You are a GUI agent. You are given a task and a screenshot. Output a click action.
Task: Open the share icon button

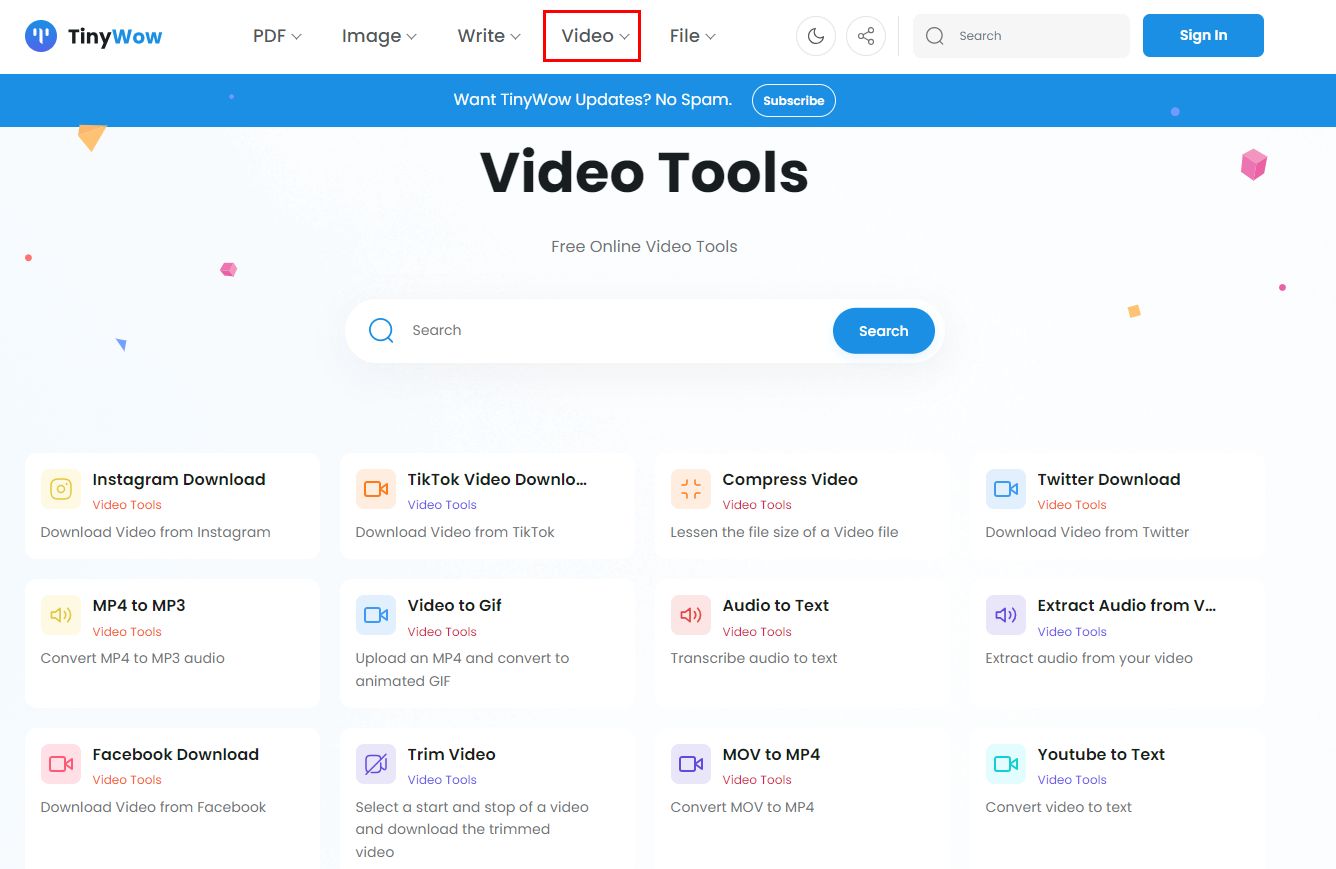pyautogui.click(x=866, y=36)
